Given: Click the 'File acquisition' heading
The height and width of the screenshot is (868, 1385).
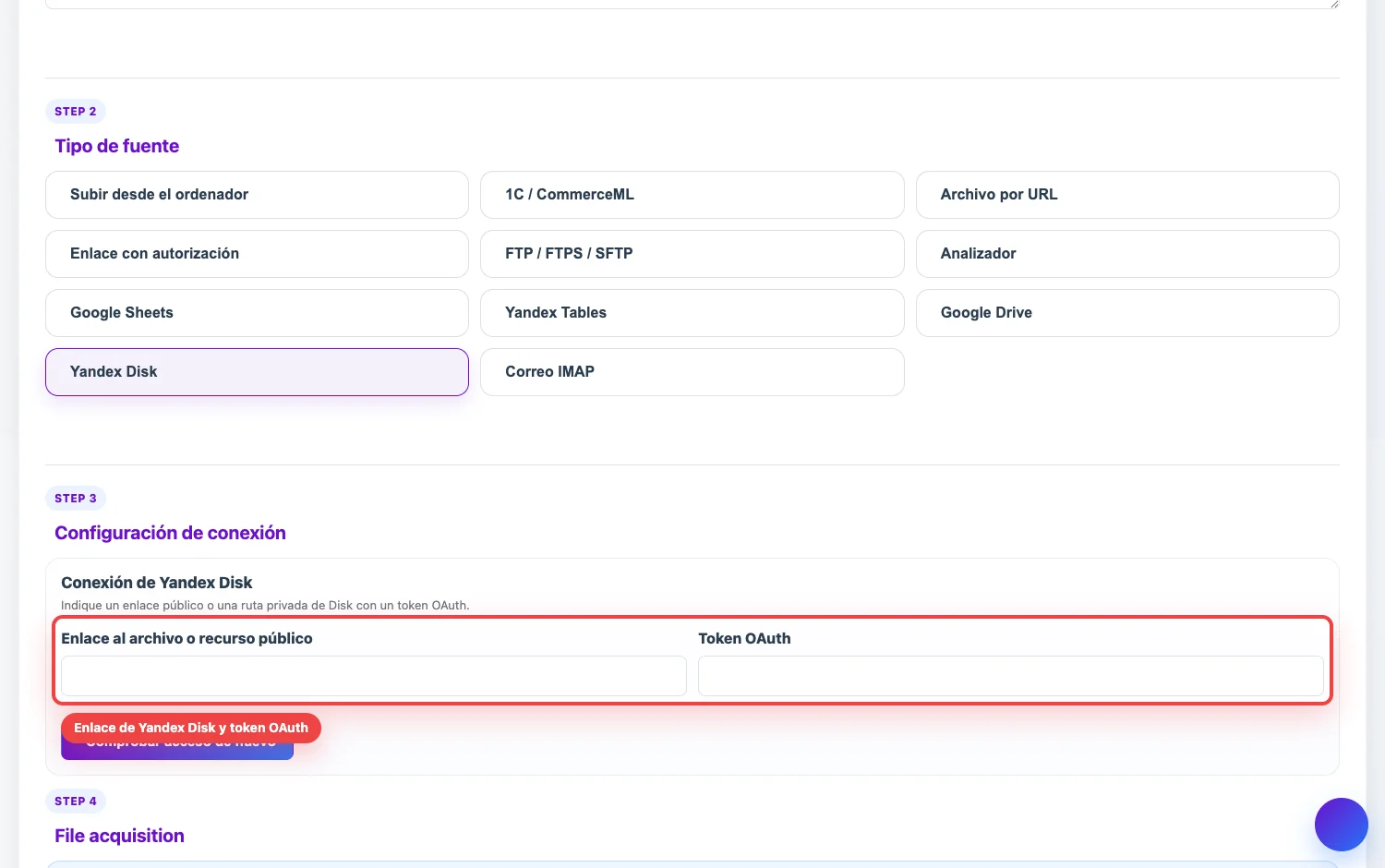Looking at the screenshot, I should pyautogui.click(x=120, y=836).
